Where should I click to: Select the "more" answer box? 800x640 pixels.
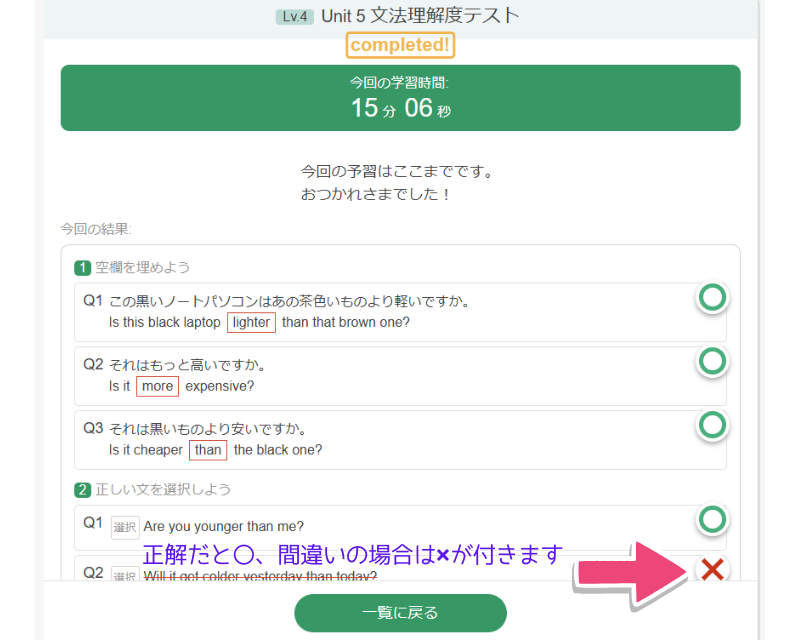click(157, 386)
